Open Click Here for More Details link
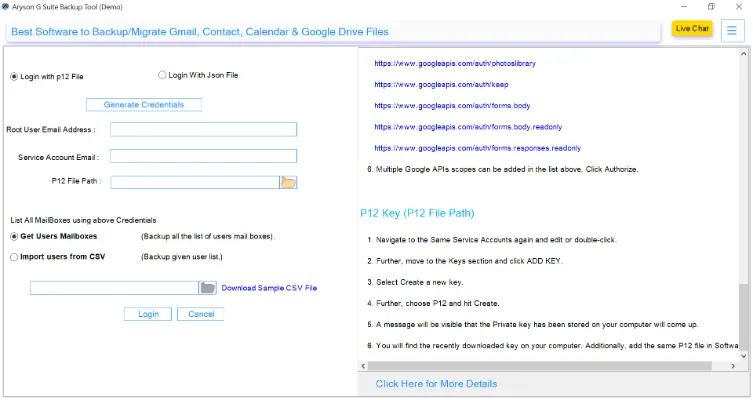 [x=436, y=384]
